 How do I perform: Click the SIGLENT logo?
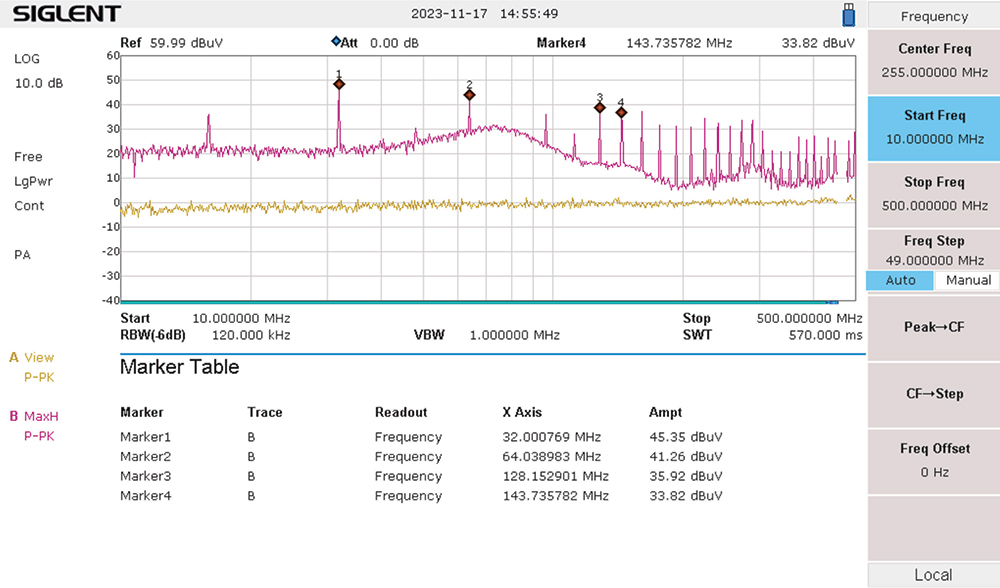click(65, 13)
